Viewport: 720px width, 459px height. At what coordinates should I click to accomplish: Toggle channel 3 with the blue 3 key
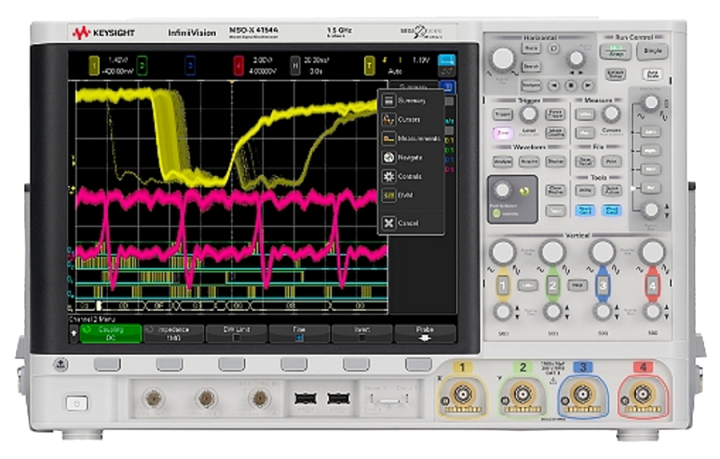pos(602,285)
